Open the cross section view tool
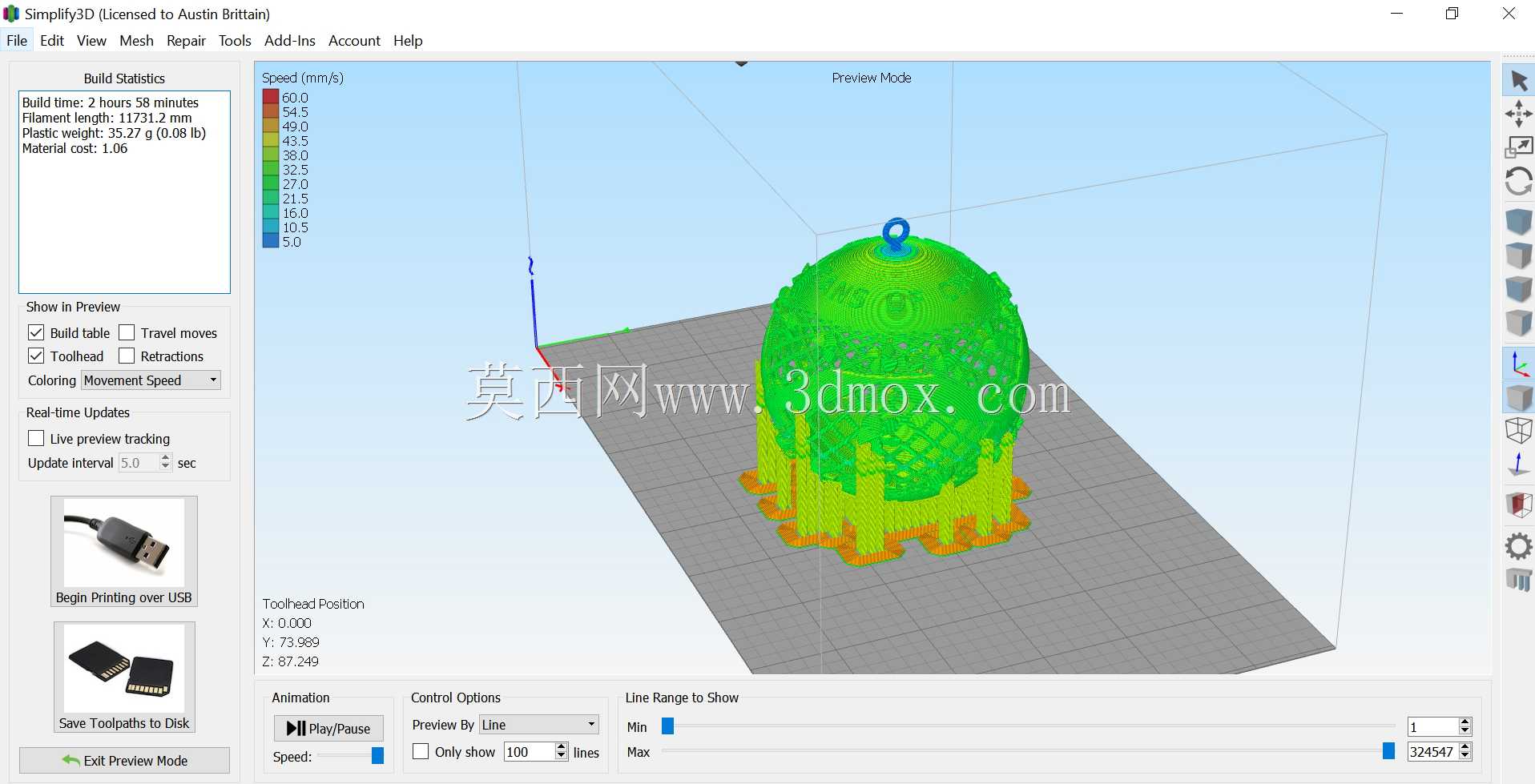 (x=1518, y=505)
